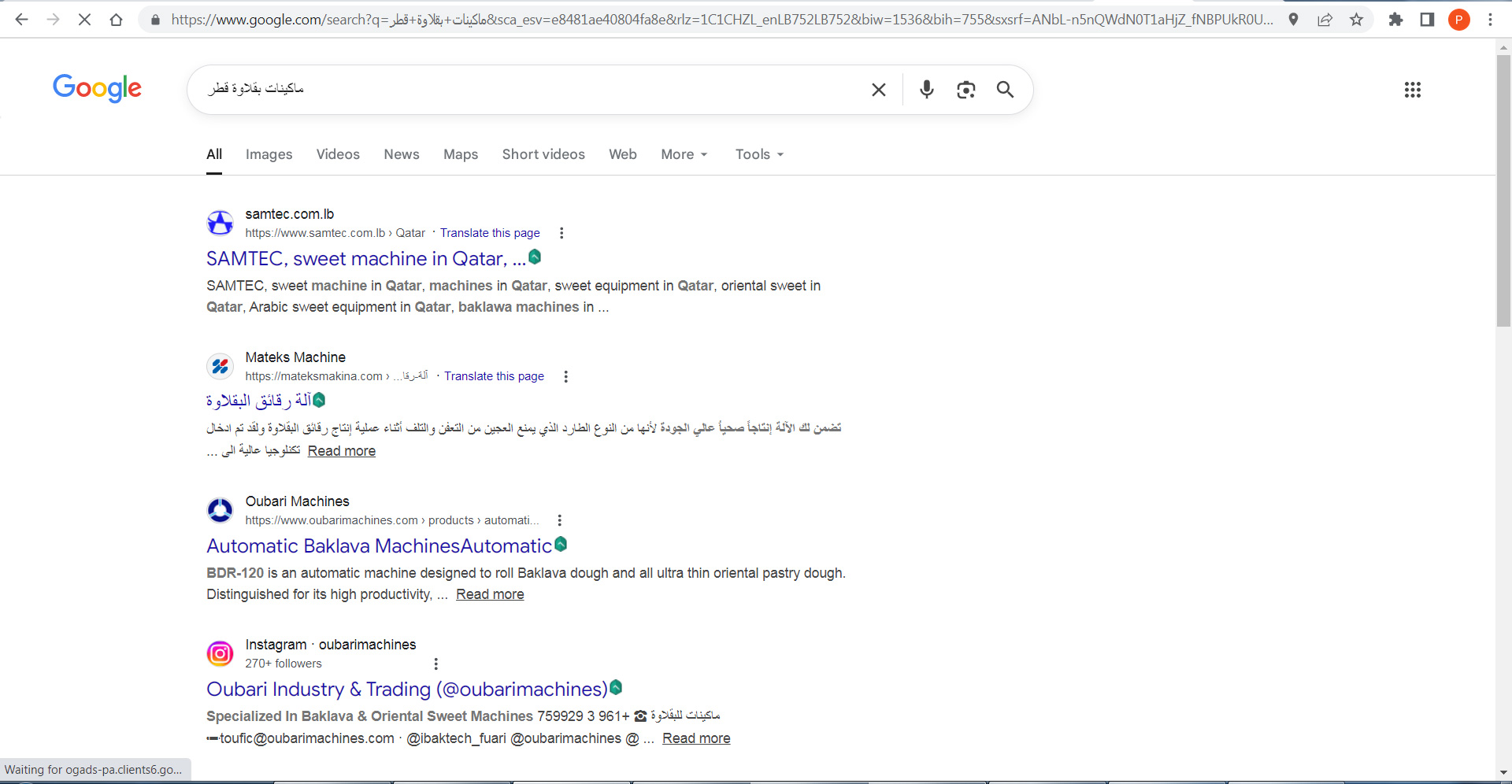
Task: Clear the search query
Action: coord(879,90)
